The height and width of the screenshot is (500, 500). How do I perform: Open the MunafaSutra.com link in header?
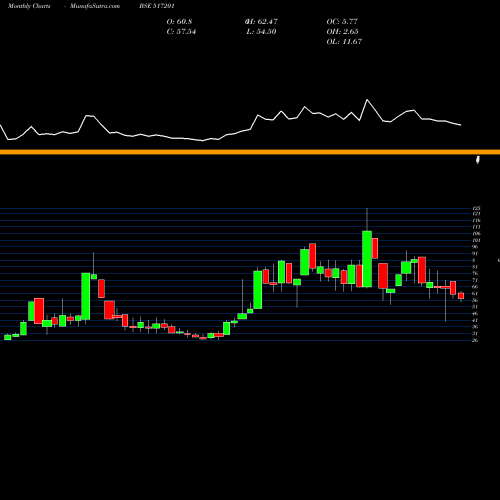tap(95, 6)
